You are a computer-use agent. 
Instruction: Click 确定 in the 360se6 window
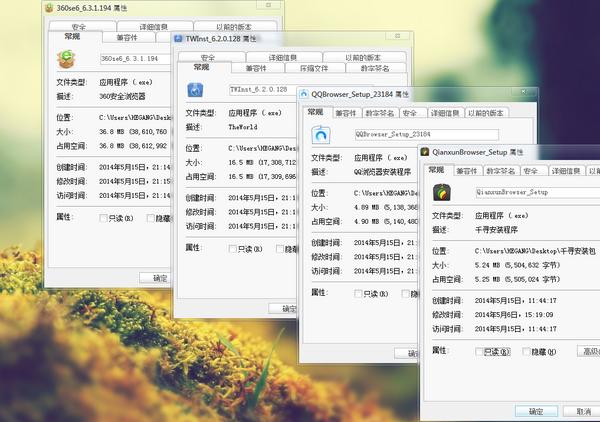[156, 278]
